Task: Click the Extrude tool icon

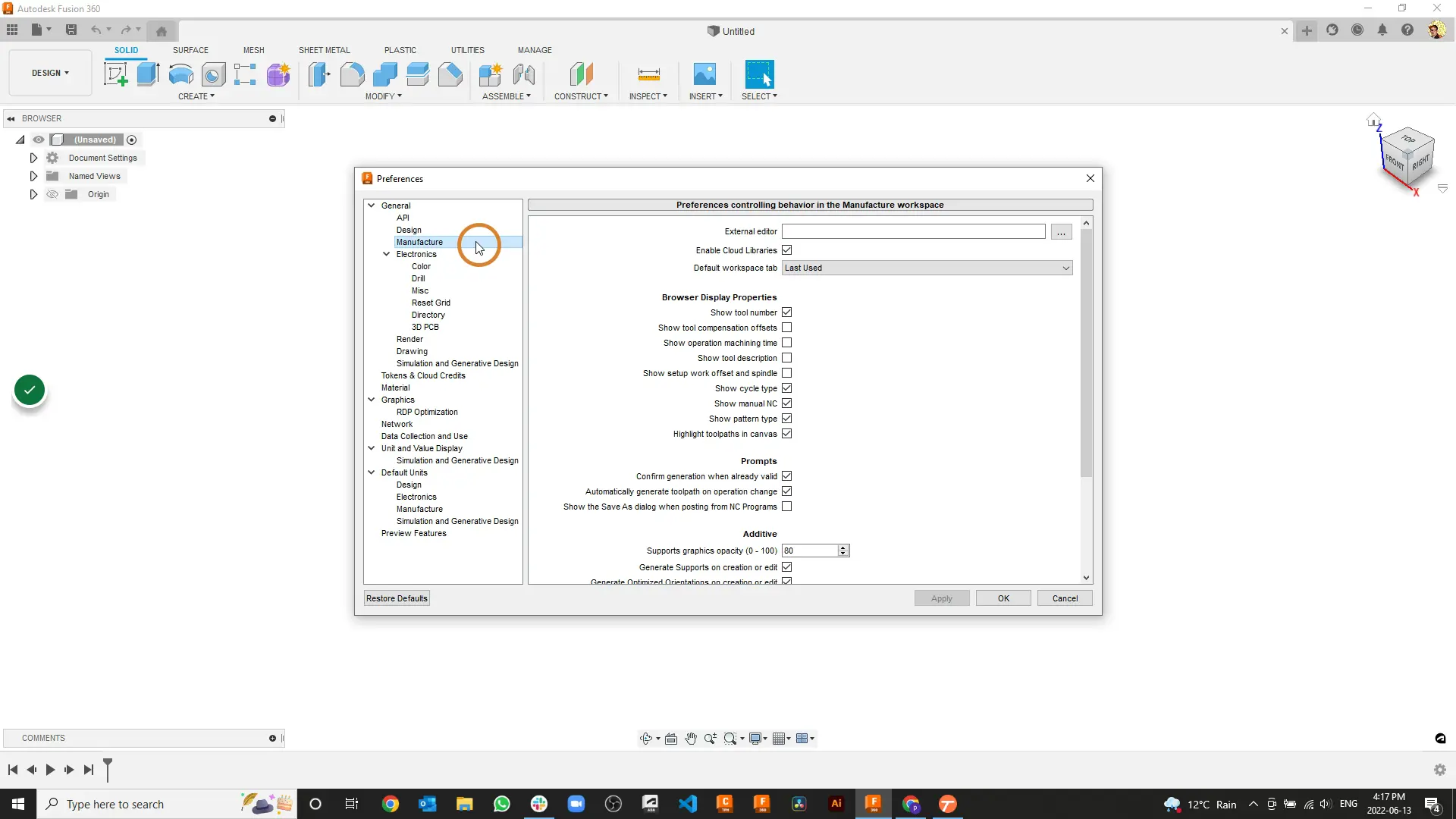Action: [x=148, y=74]
